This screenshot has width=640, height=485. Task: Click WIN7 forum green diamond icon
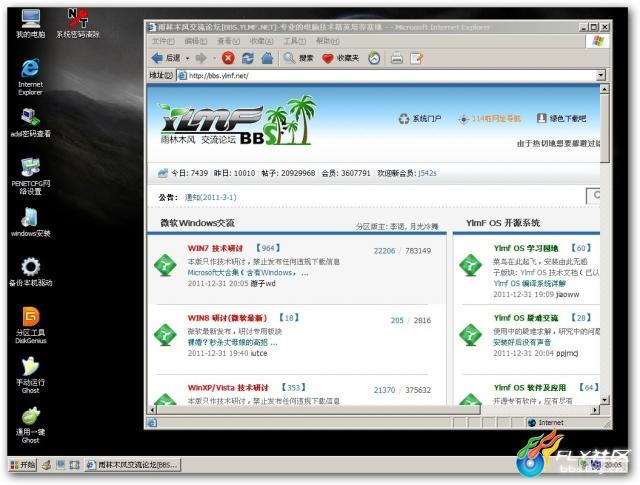(165, 265)
